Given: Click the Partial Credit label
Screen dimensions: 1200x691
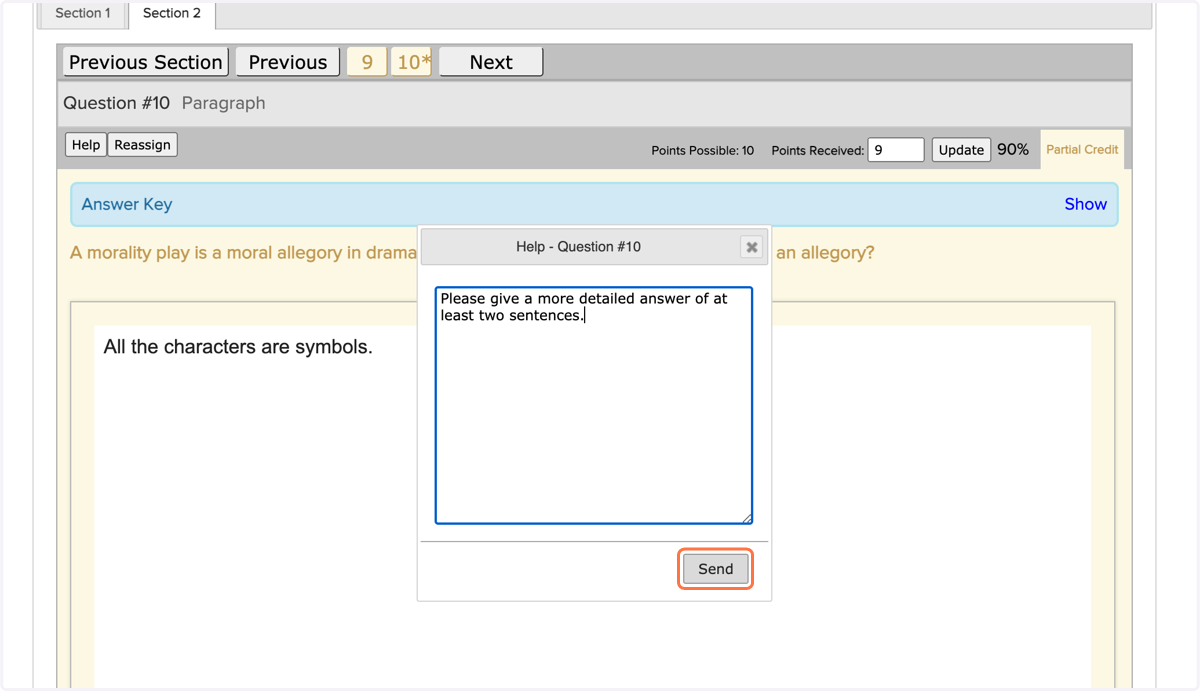Looking at the screenshot, I should tap(1082, 149).
